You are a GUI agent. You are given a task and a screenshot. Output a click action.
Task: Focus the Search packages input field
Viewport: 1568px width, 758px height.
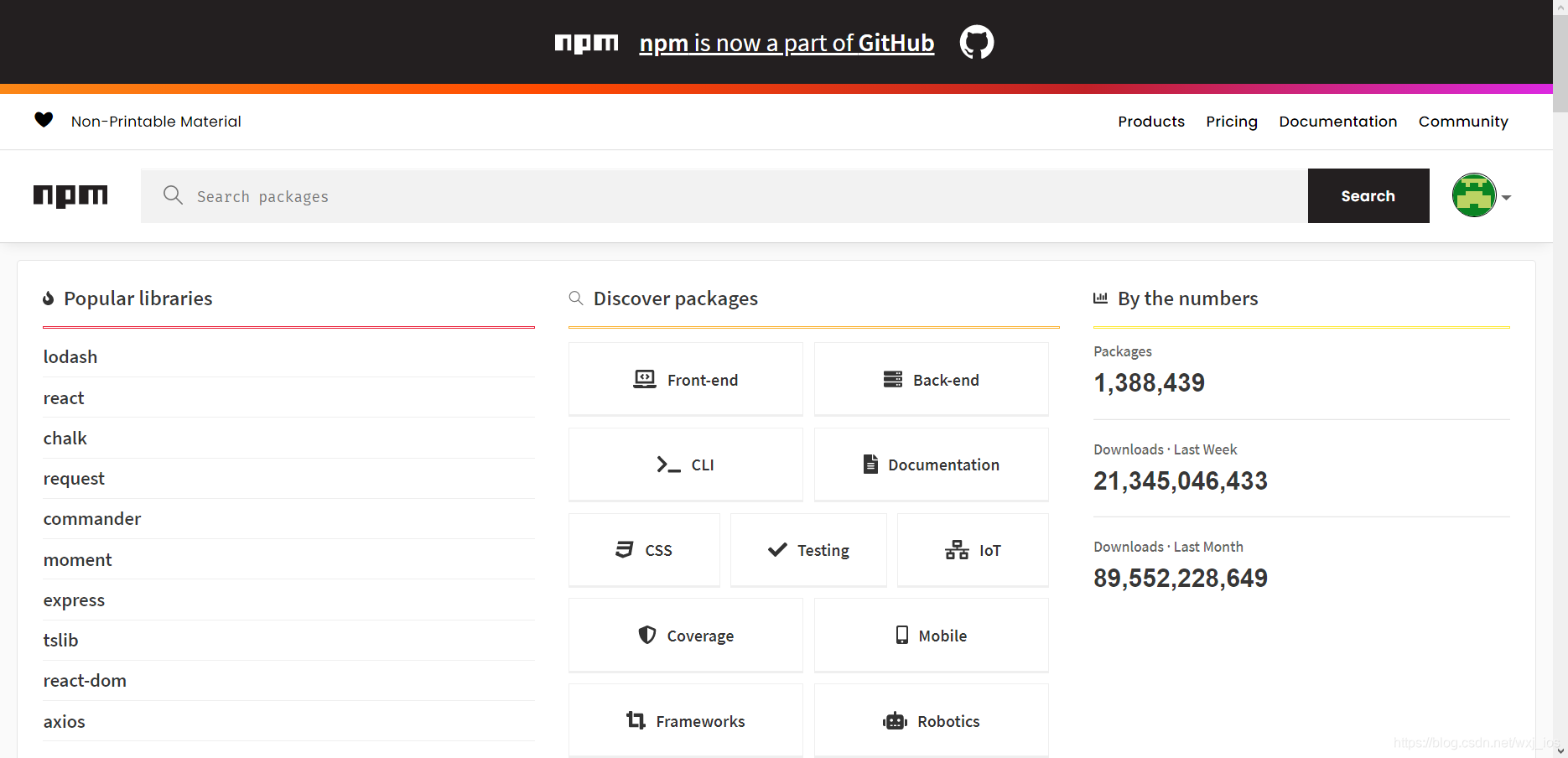coord(724,195)
